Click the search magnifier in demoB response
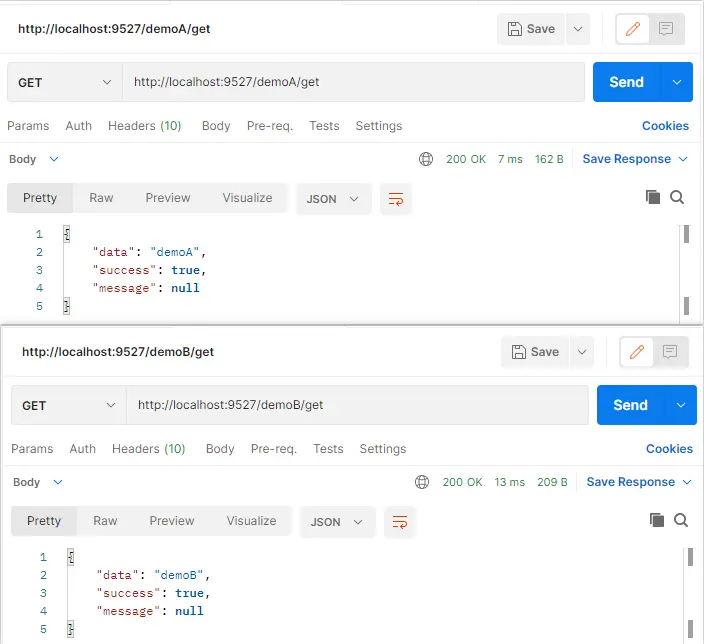The height and width of the screenshot is (644, 704). [681, 520]
